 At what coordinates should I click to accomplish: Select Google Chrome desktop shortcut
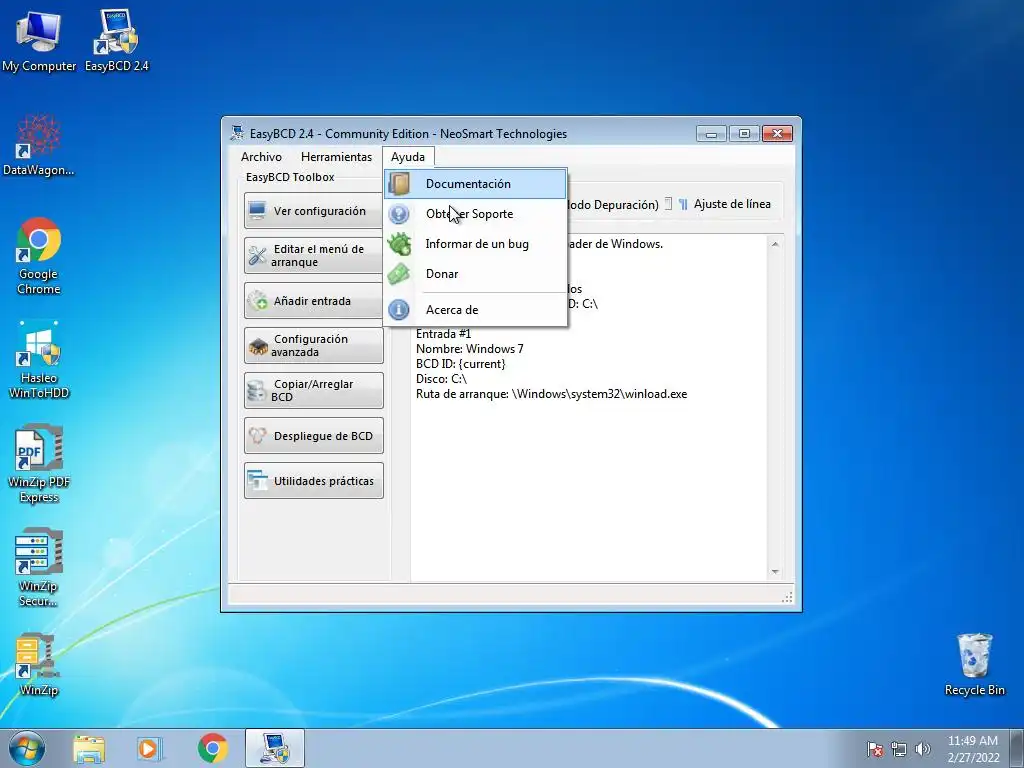[x=39, y=256]
